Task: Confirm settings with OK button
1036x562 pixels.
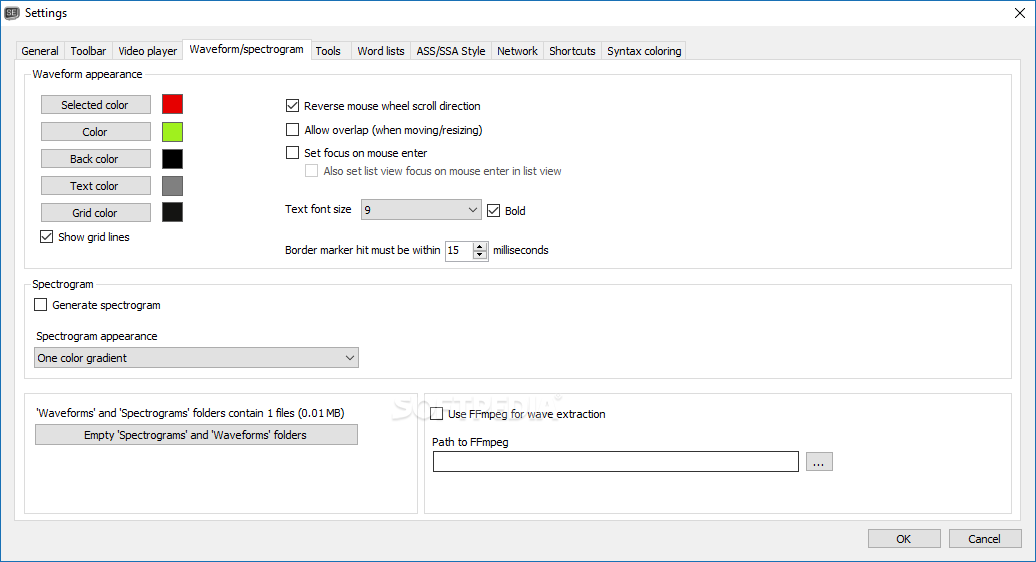Action: pyautogui.click(x=904, y=539)
